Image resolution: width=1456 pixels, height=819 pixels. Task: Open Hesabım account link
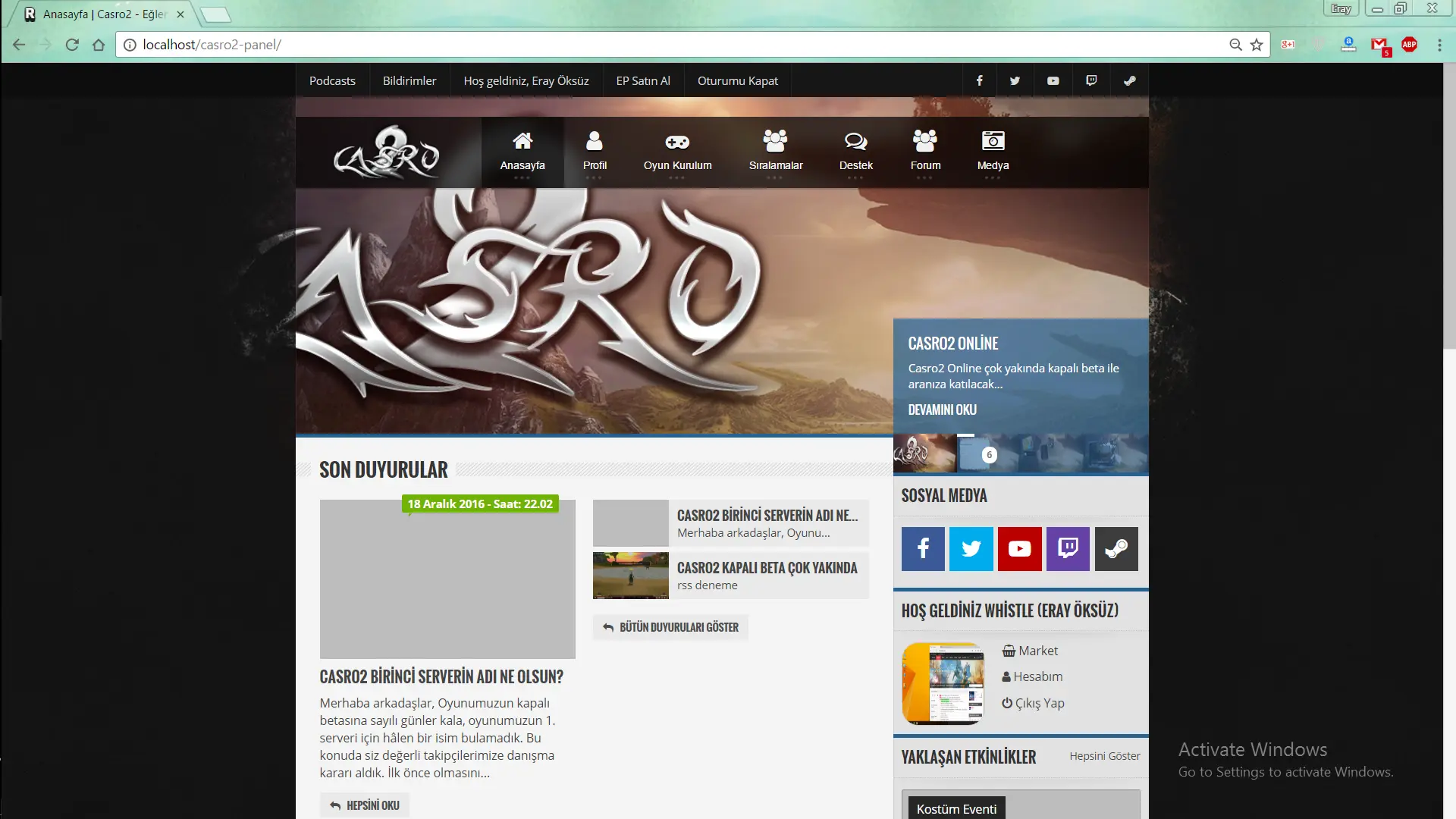tap(1032, 676)
